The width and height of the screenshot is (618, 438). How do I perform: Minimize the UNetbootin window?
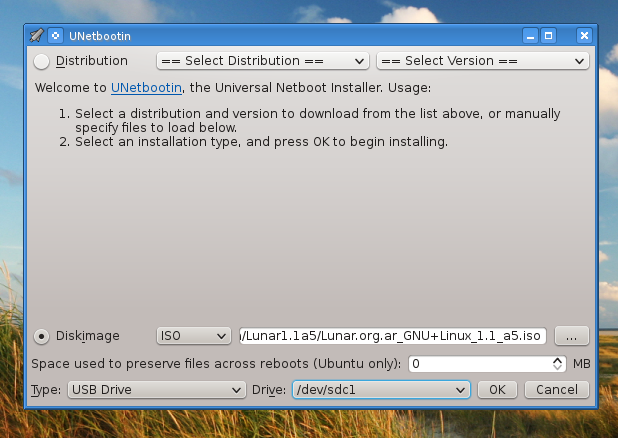click(530, 35)
